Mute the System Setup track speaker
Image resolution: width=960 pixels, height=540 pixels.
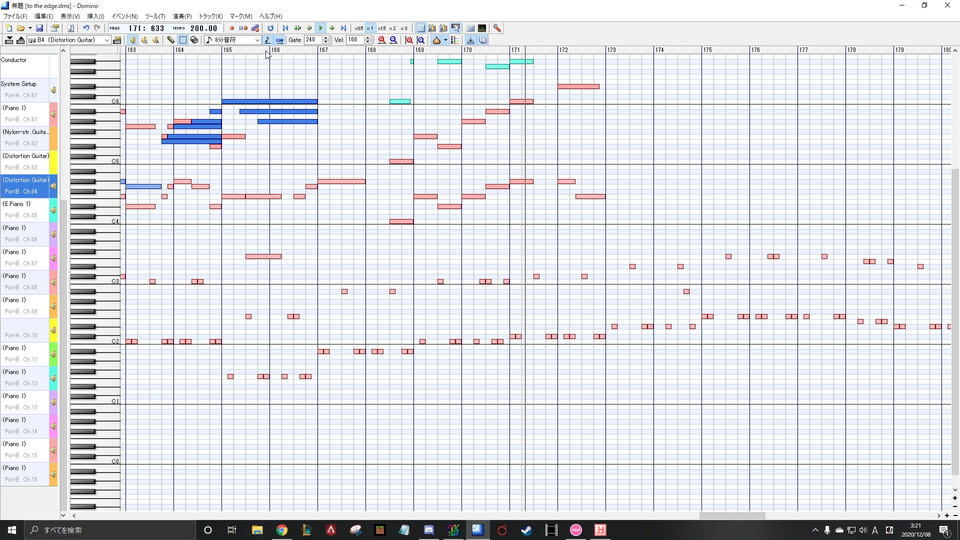click(53, 90)
